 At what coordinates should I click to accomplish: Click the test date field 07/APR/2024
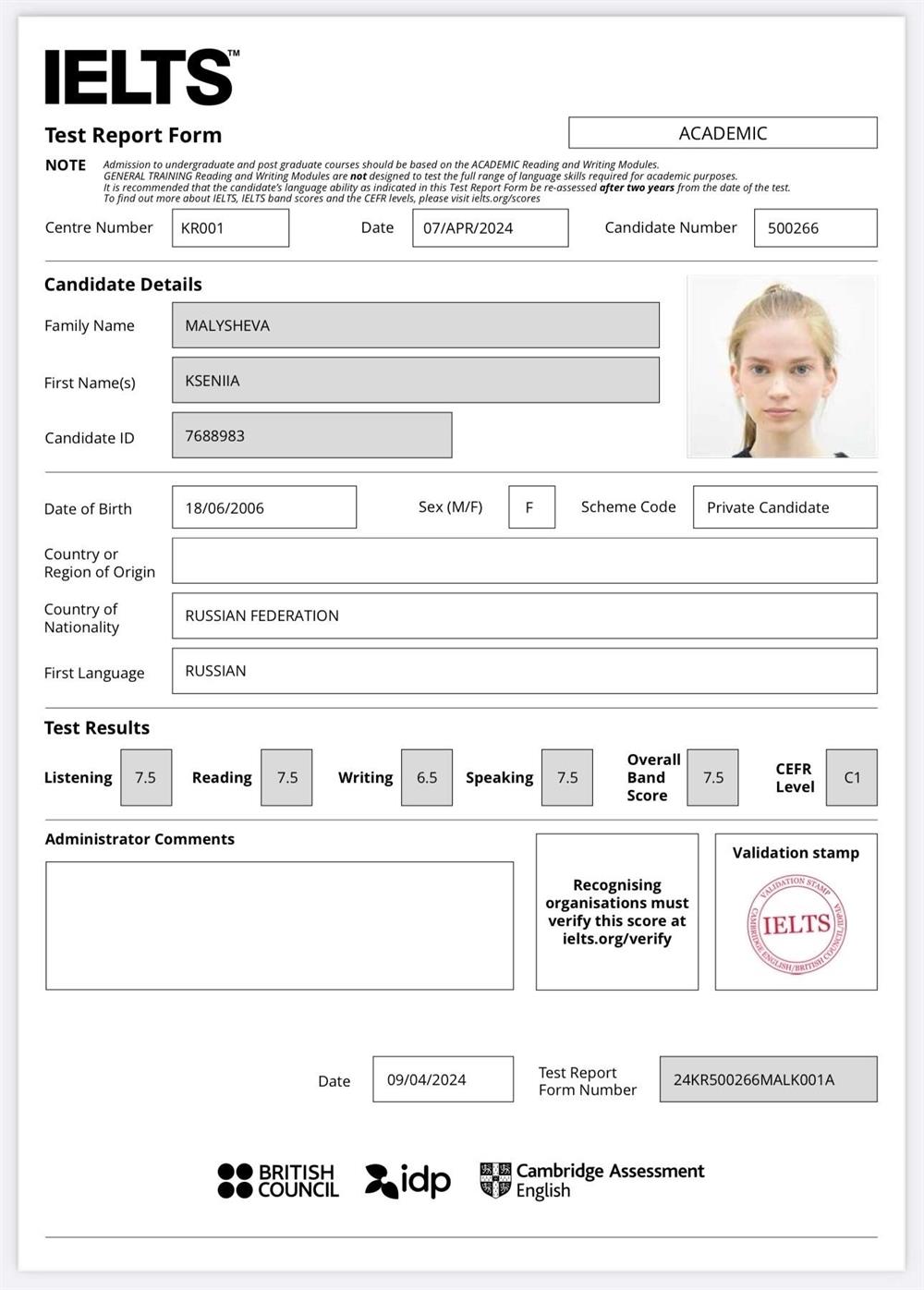(x=490, y=228)
